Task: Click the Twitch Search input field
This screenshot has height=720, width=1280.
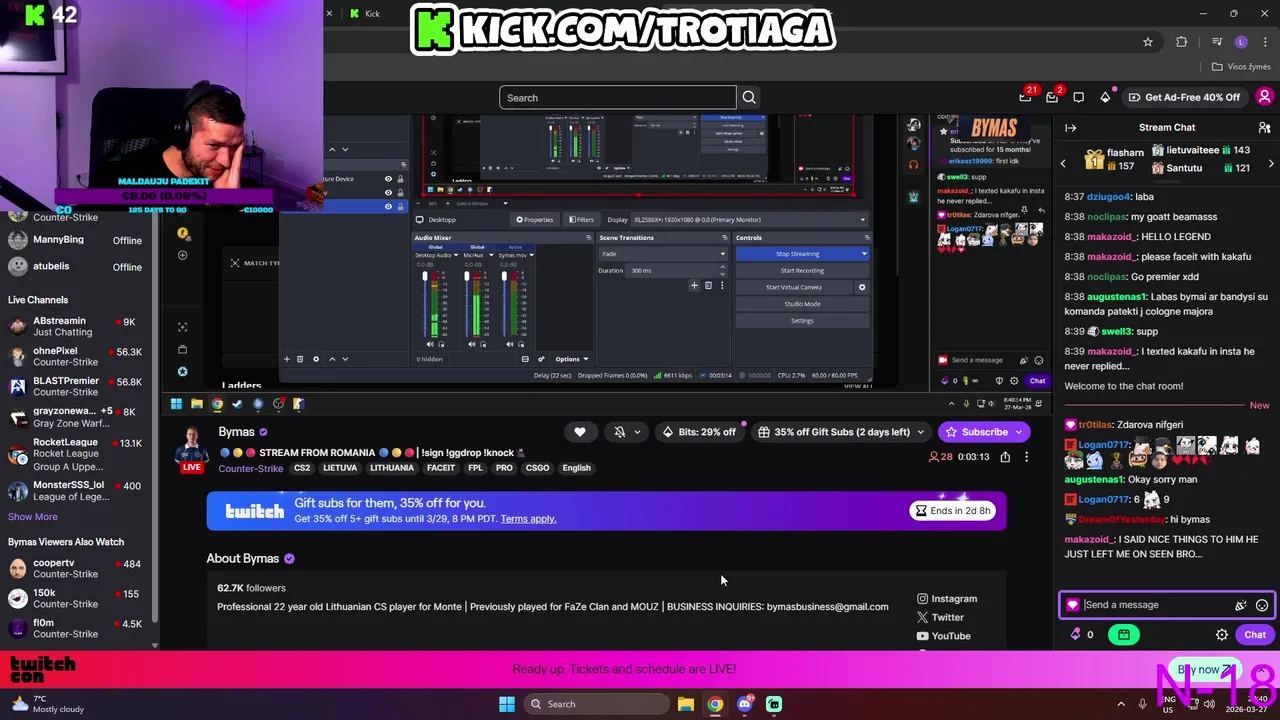Action: tap(618, 98)
